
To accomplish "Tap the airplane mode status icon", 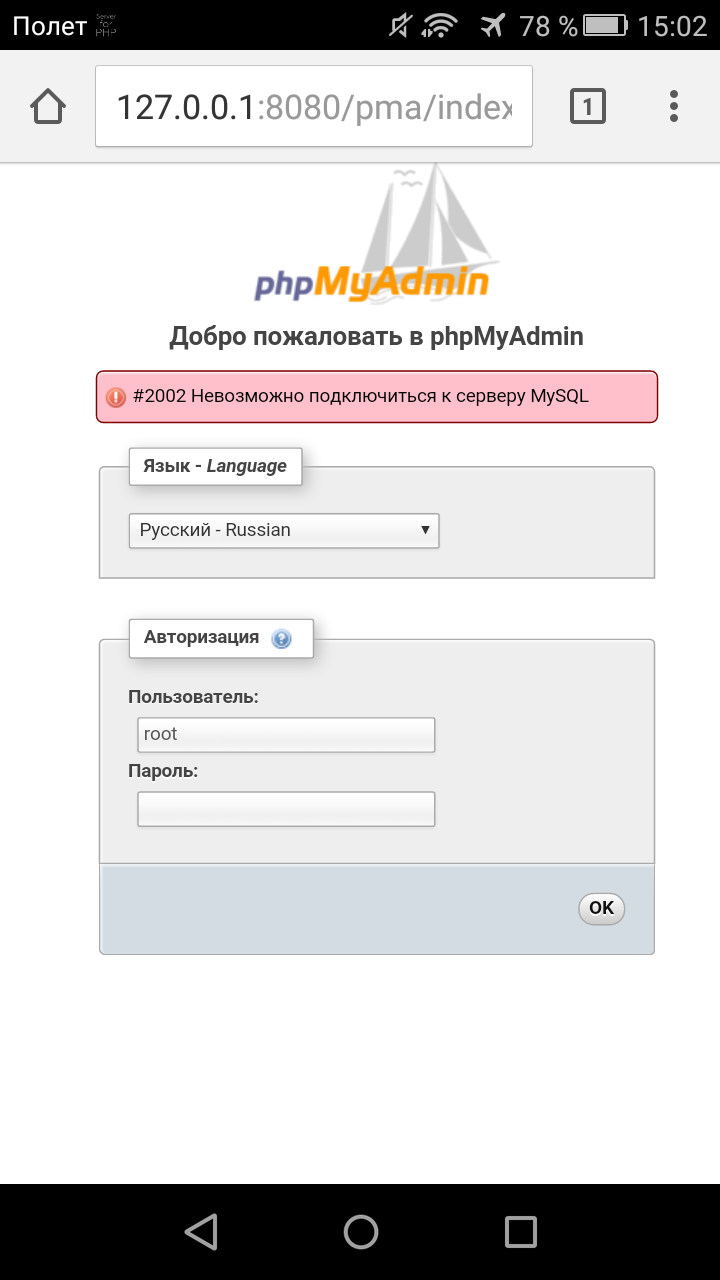I will click(492, 26).
